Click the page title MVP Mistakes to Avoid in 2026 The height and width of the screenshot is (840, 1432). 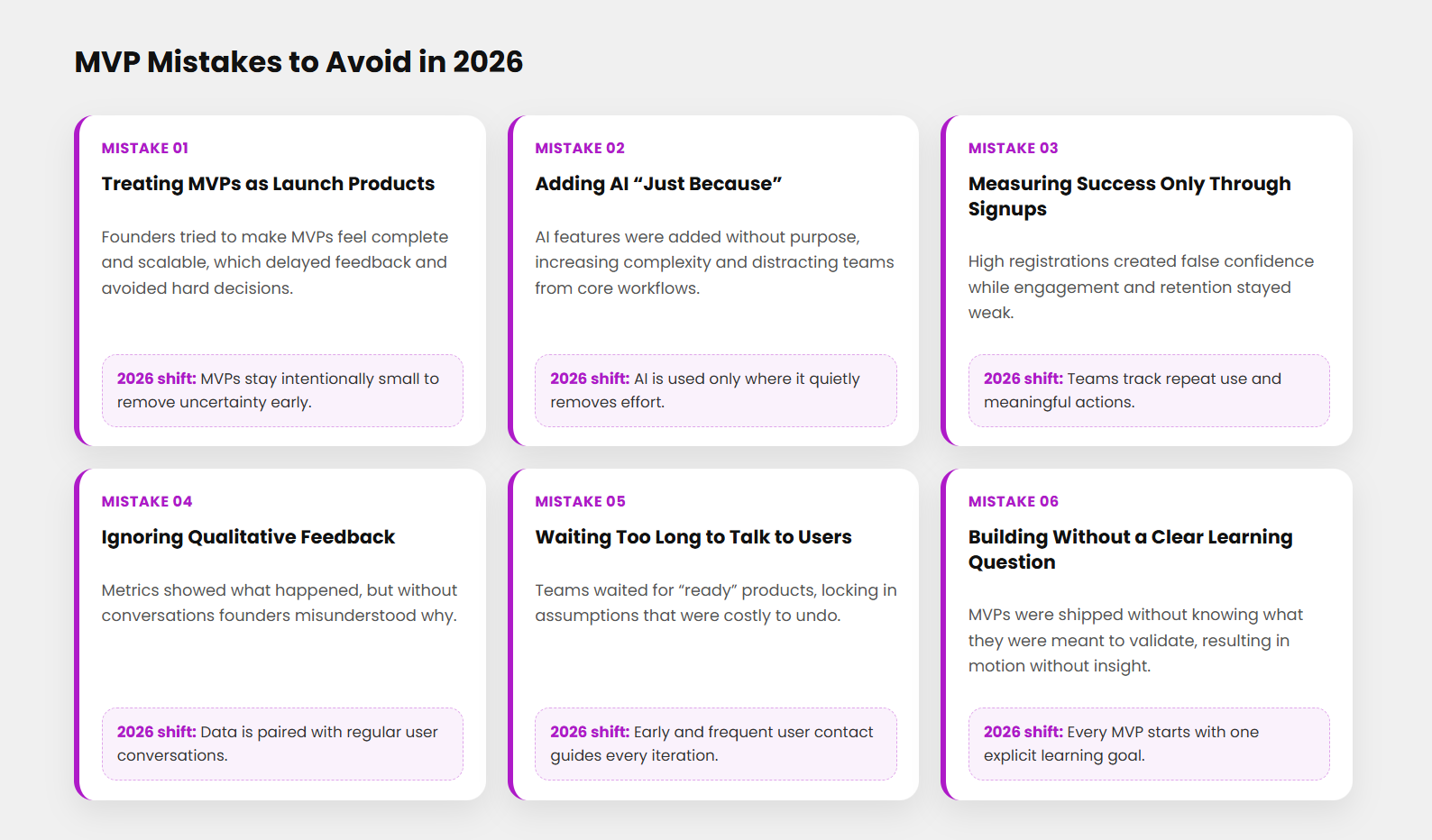click(x=298, y=62)
